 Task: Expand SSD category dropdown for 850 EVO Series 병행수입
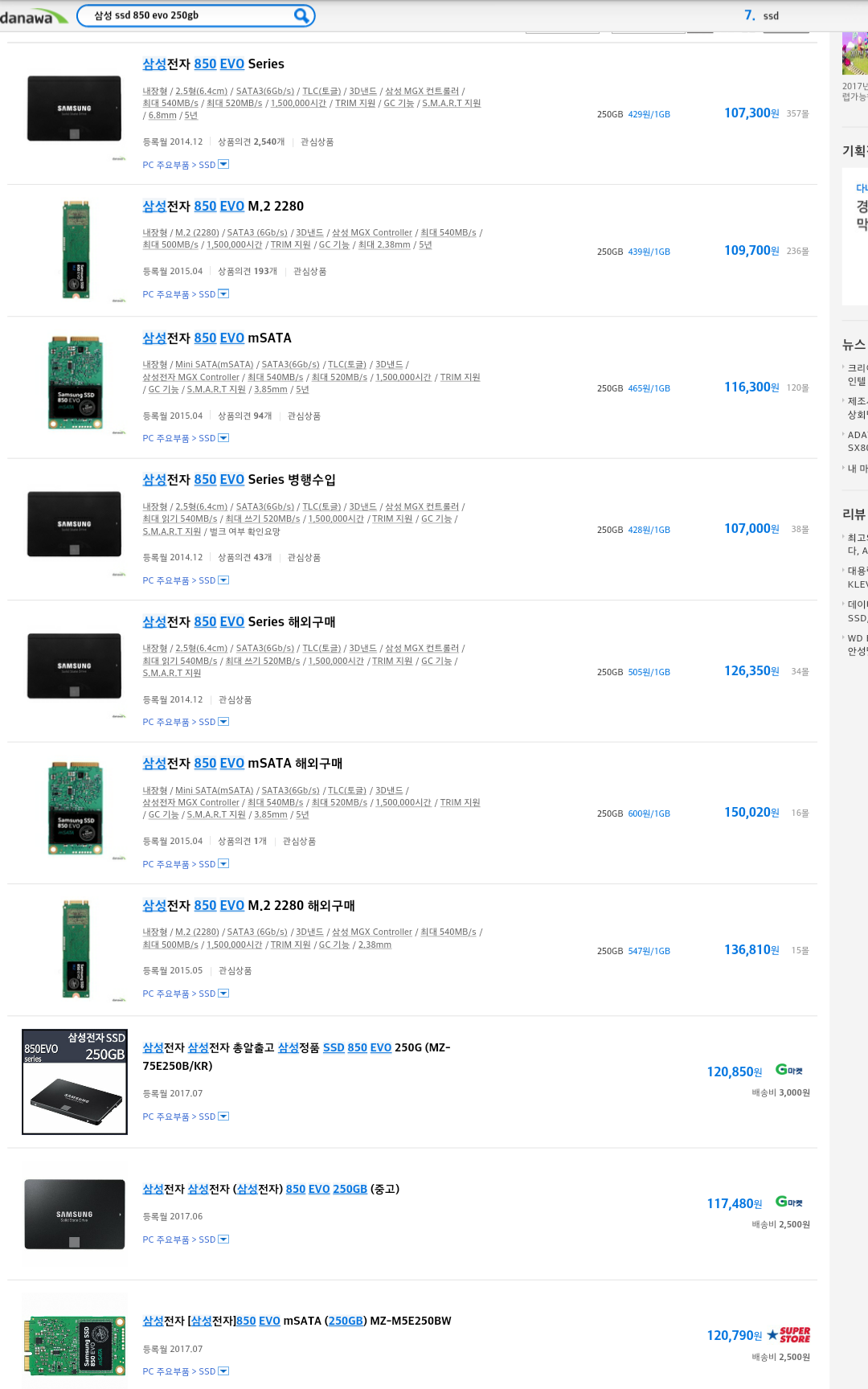223,580
